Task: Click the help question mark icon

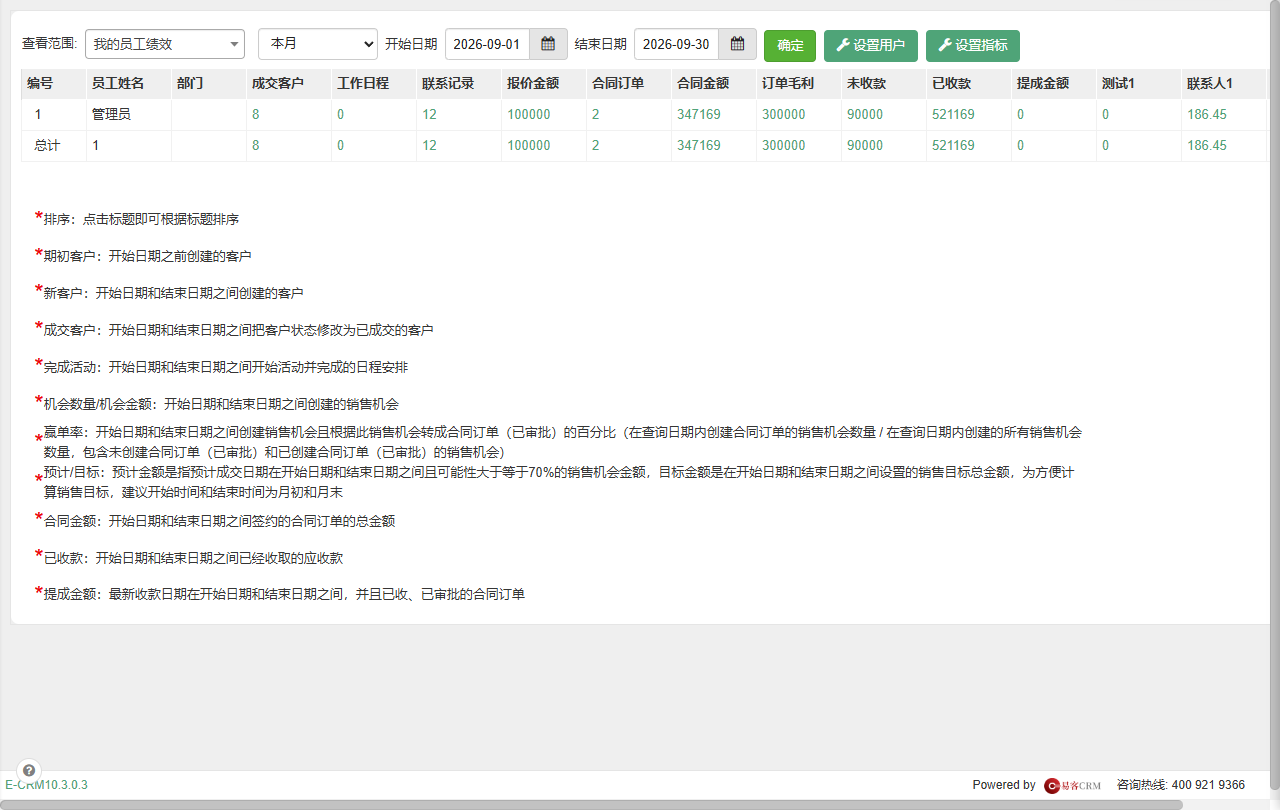Action: pyautogui.click(x=29, y=770)
